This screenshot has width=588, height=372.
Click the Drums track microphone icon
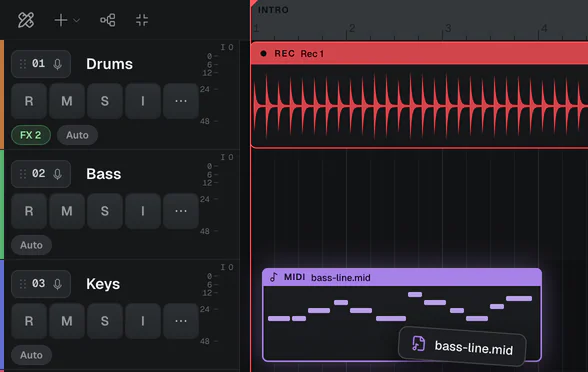pyautogui.click(x=57, y=64)
